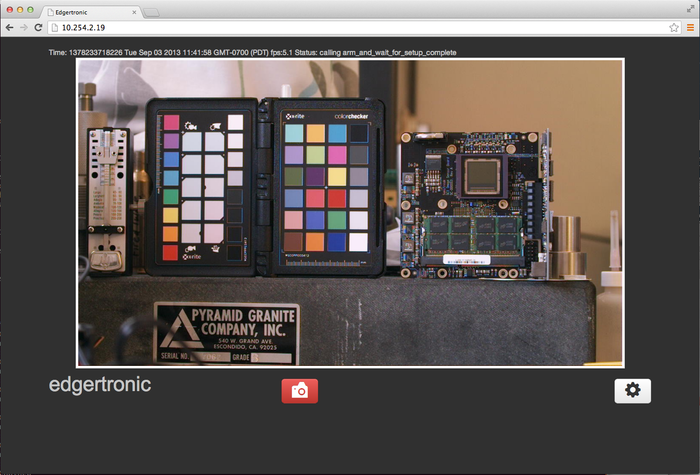This screenshot has width=700, height=475.
Task: Open camera settings via the gear button
Action: click(x=633, y=391)
